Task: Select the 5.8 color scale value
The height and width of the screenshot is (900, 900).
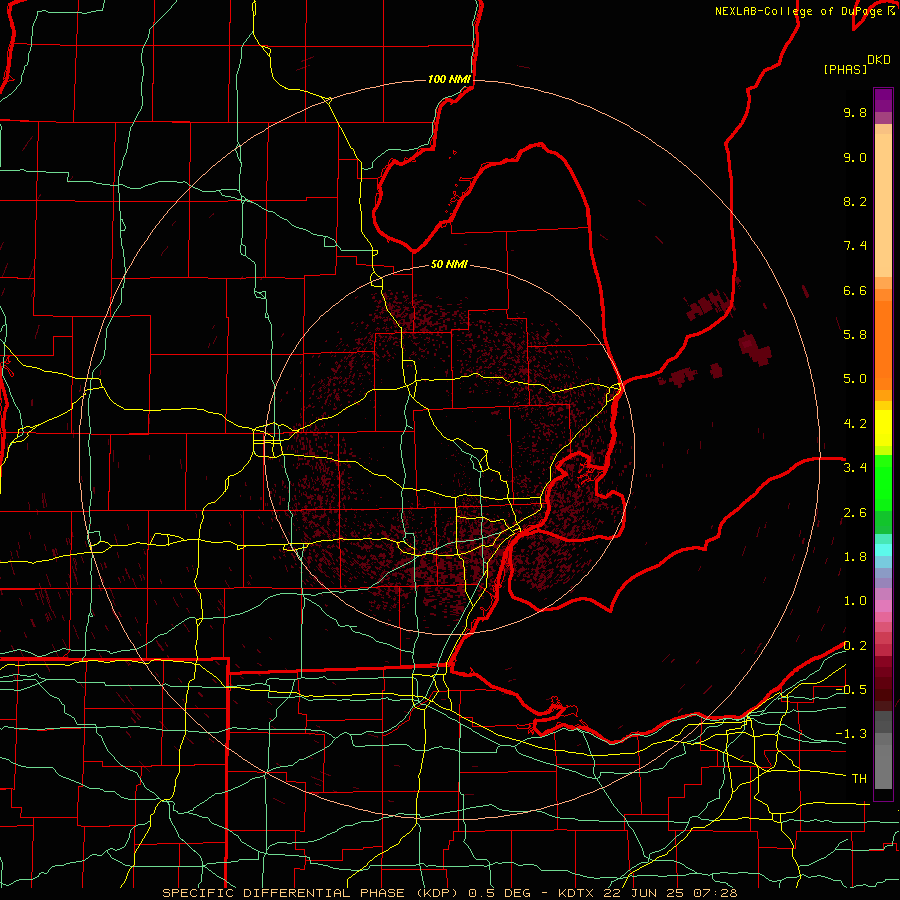Action: (855, 335)
